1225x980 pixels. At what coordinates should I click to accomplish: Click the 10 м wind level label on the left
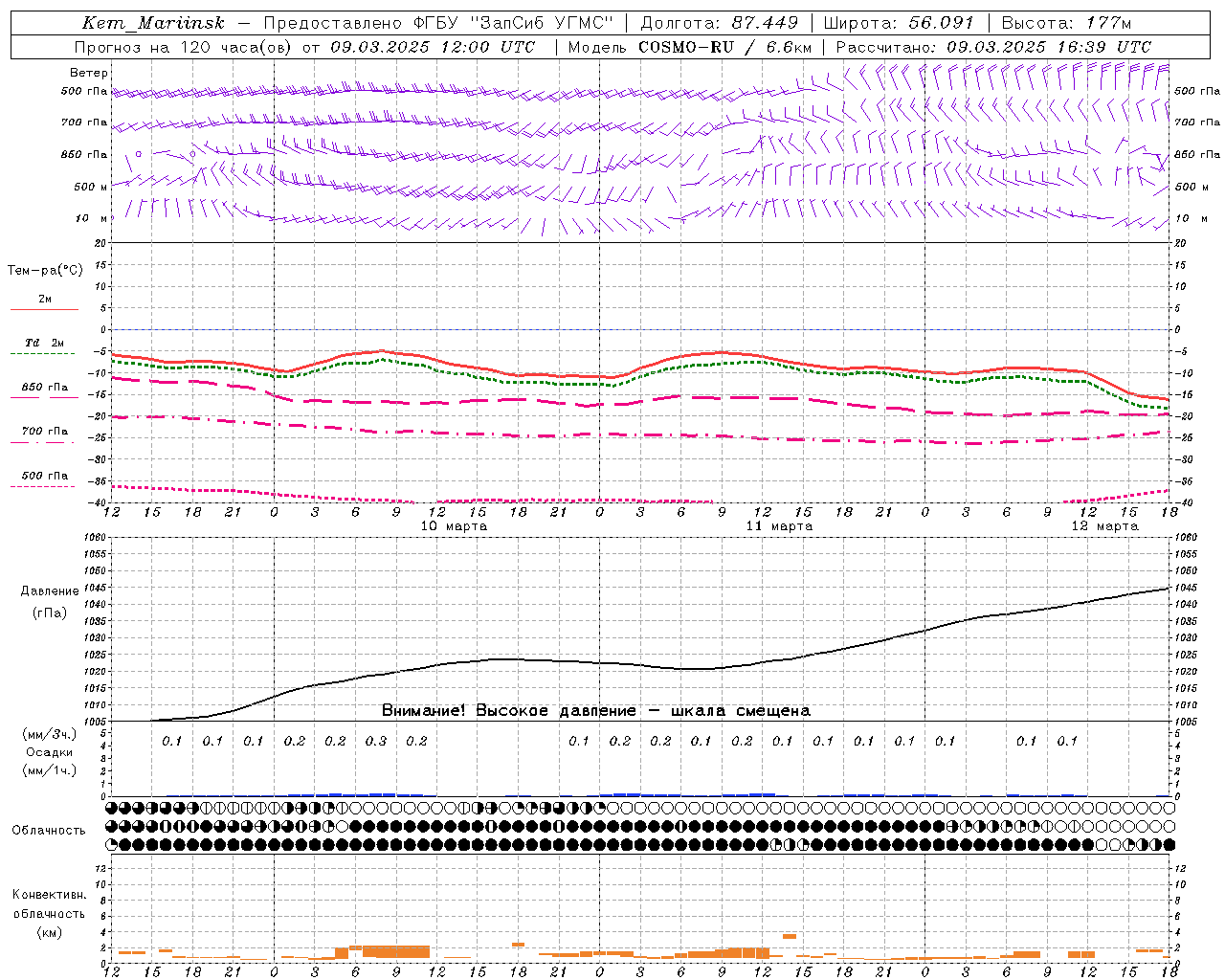coord(92,218)
